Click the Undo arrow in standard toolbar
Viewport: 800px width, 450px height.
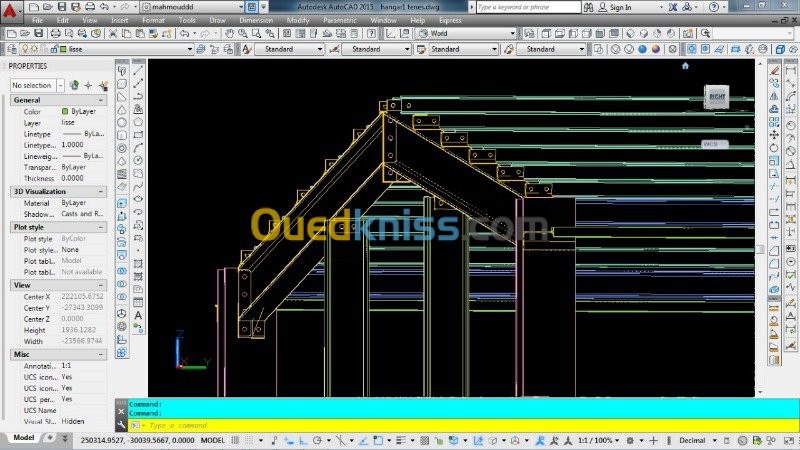[185, 34]
